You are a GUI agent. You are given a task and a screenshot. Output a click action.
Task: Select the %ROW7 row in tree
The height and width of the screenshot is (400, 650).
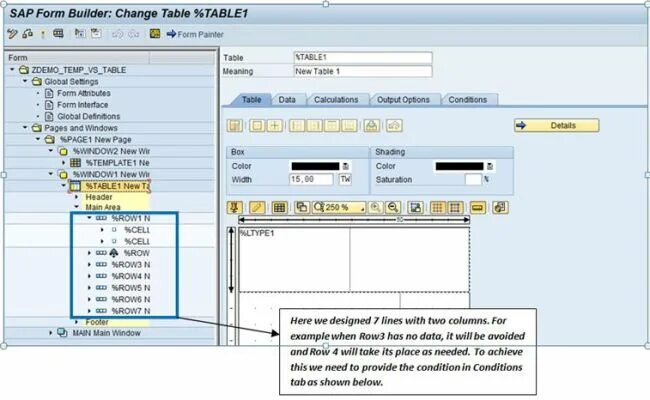coord(131,311)
